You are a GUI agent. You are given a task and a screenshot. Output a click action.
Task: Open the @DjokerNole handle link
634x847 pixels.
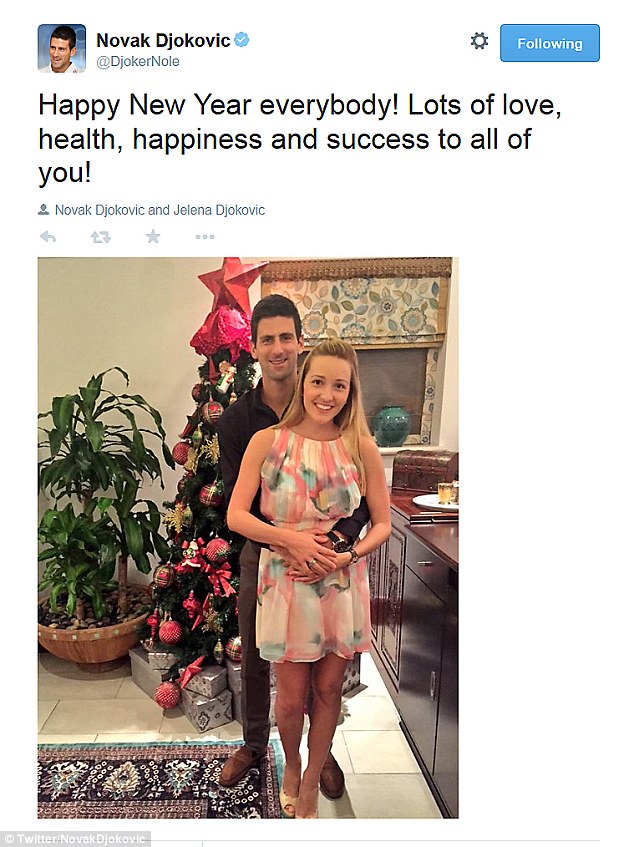pos(138,62)
